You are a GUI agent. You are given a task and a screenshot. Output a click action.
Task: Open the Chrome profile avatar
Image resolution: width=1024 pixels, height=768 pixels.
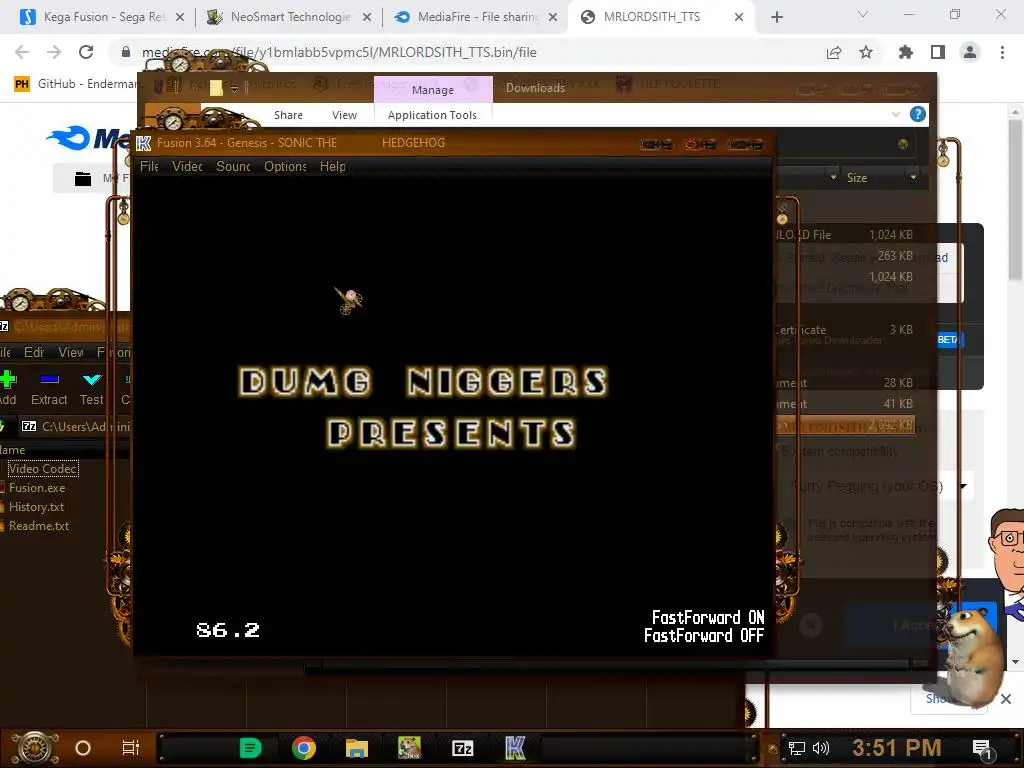click(970, 52)
